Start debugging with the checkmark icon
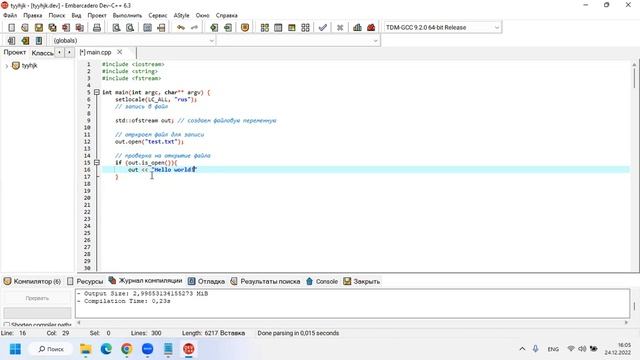Image resolution: width=640 pixels, height=360 pixels. point(322,27)
